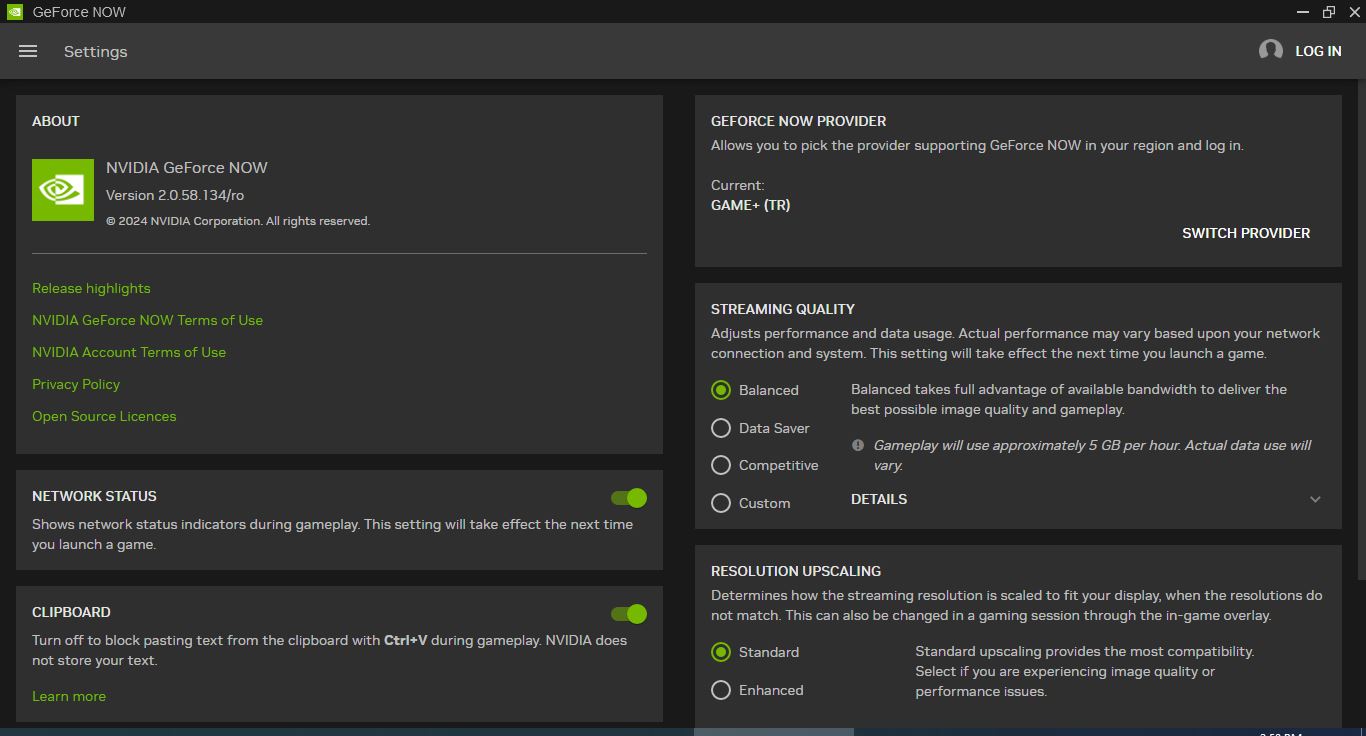The image size is (1366, 736).
Task: Click the user avatar icon
Action: [x=1271, y=51]
